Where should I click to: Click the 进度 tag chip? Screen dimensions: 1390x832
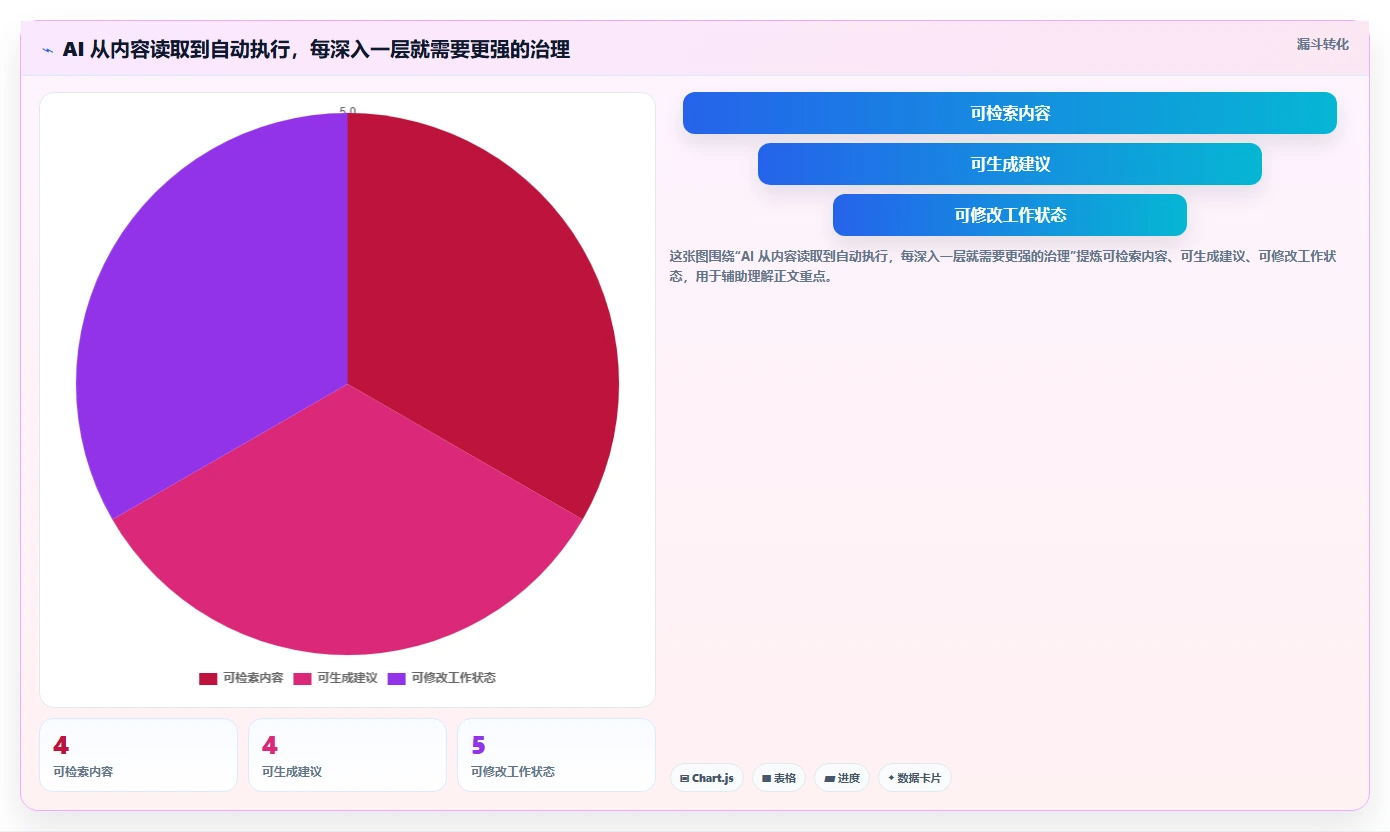pyautogui.click(x=842, y=778)
